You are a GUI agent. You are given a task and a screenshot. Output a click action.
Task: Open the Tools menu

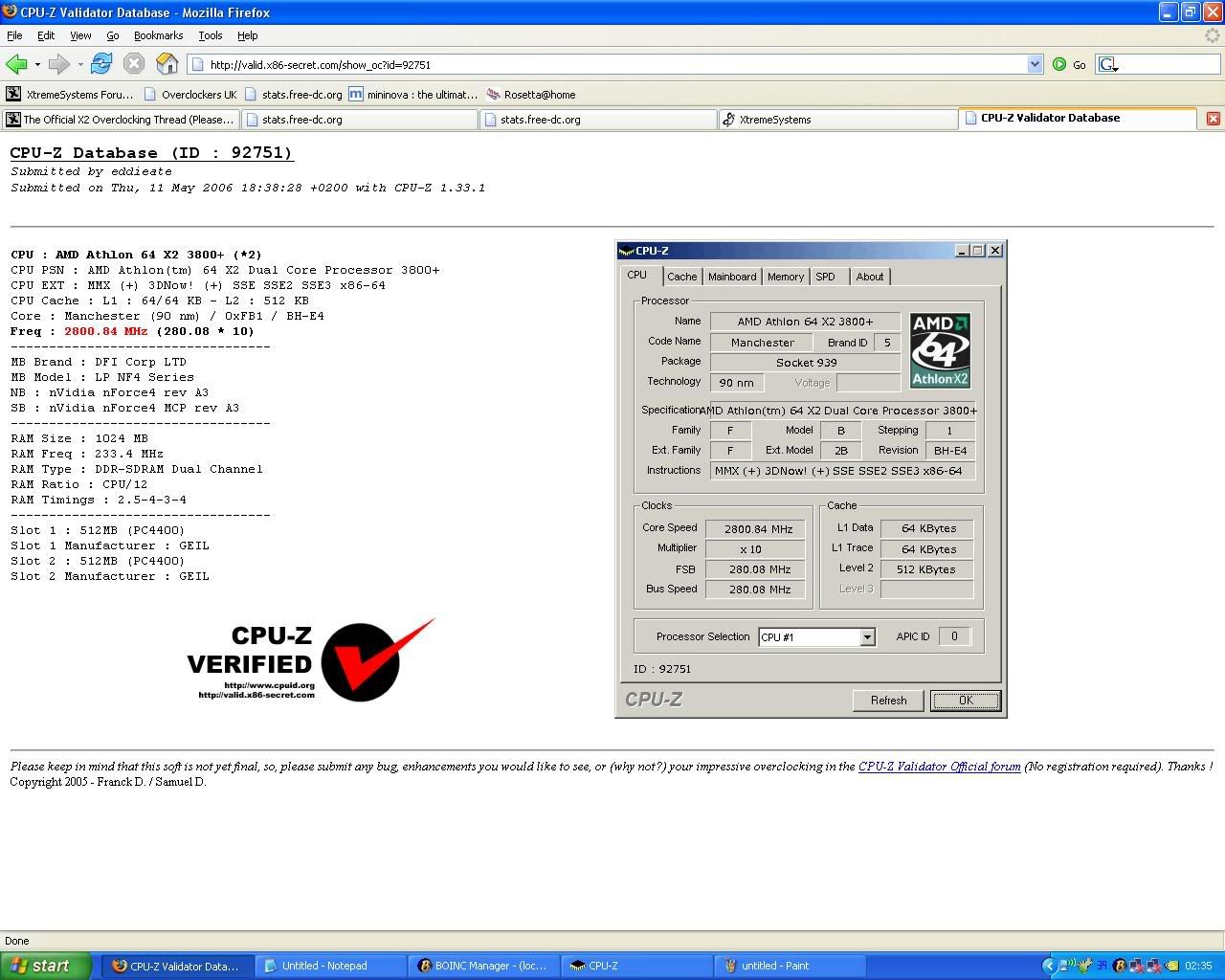click(x=211, y=35)
